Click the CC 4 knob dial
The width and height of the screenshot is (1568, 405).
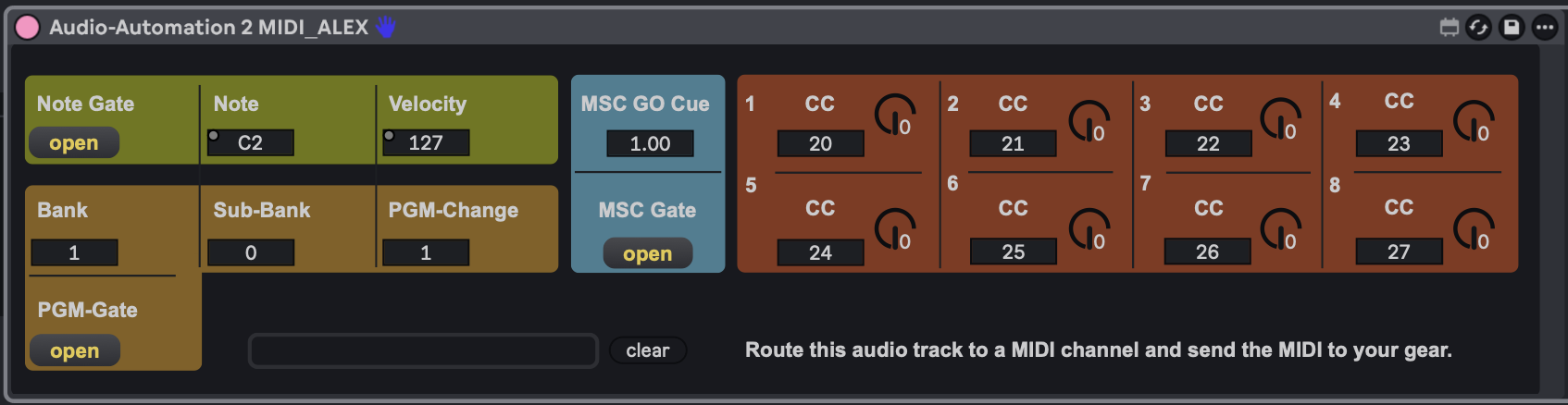[1474, 121]
